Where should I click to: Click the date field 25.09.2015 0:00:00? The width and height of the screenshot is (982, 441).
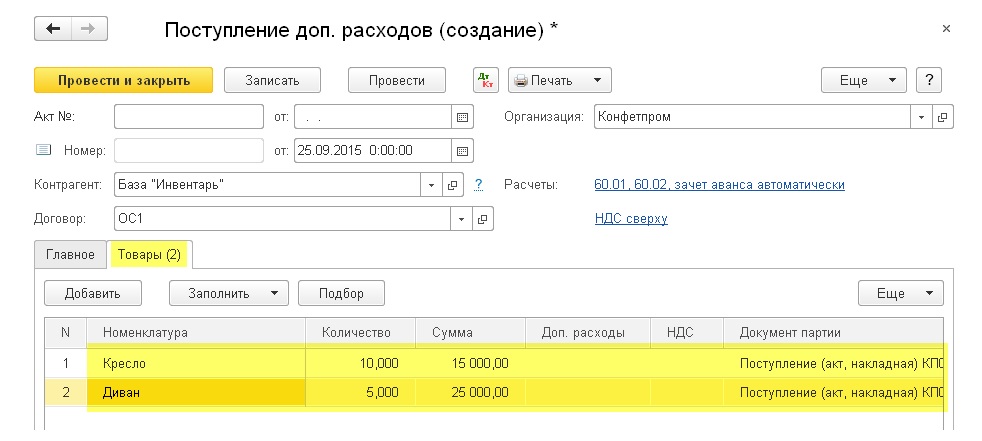373,150
